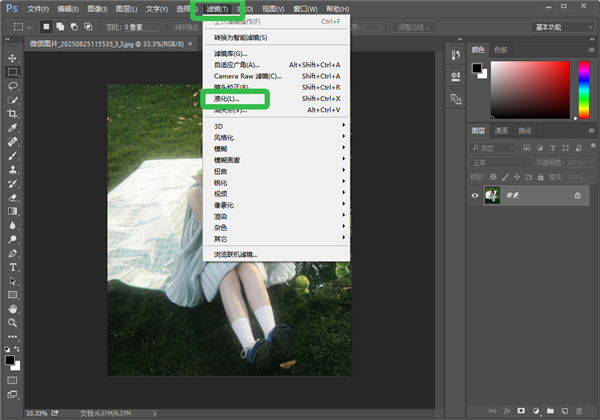Screen dimensions: 600x420
Task: Select the Move tool
Action: (13, 58)
